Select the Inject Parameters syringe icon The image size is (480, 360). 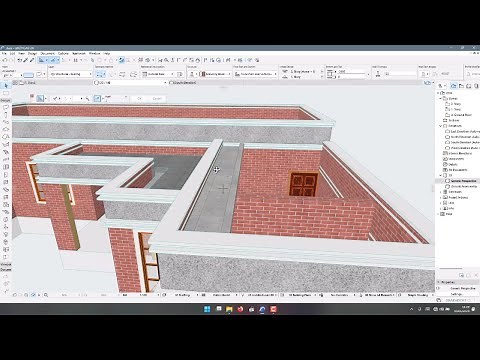[x=32, y=60]
